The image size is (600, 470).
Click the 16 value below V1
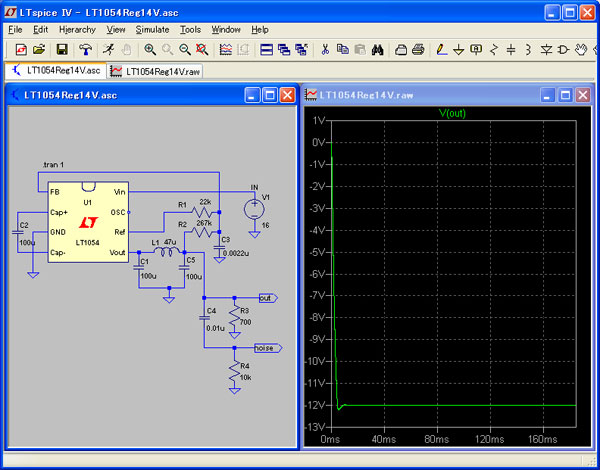[x=265, y=225]
